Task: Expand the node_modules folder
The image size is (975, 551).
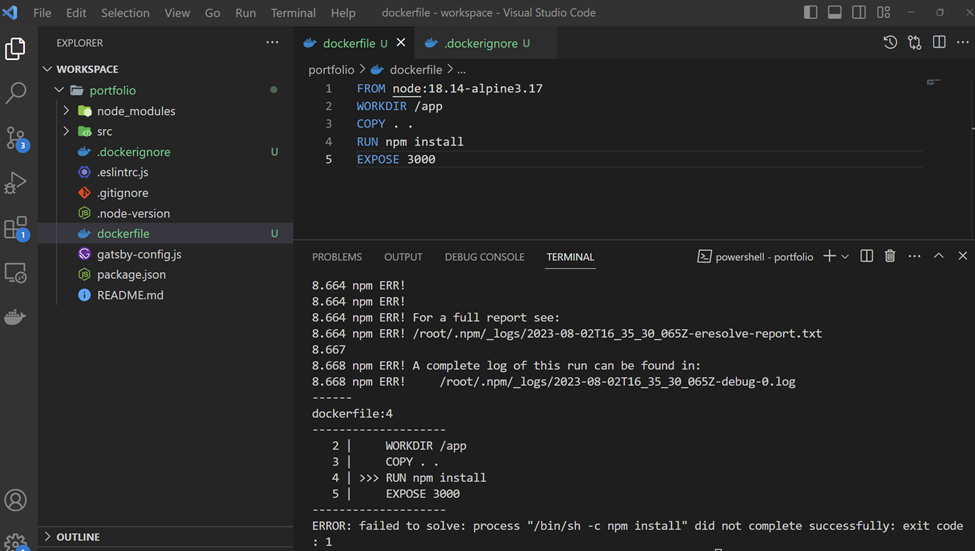Action: 66,111
